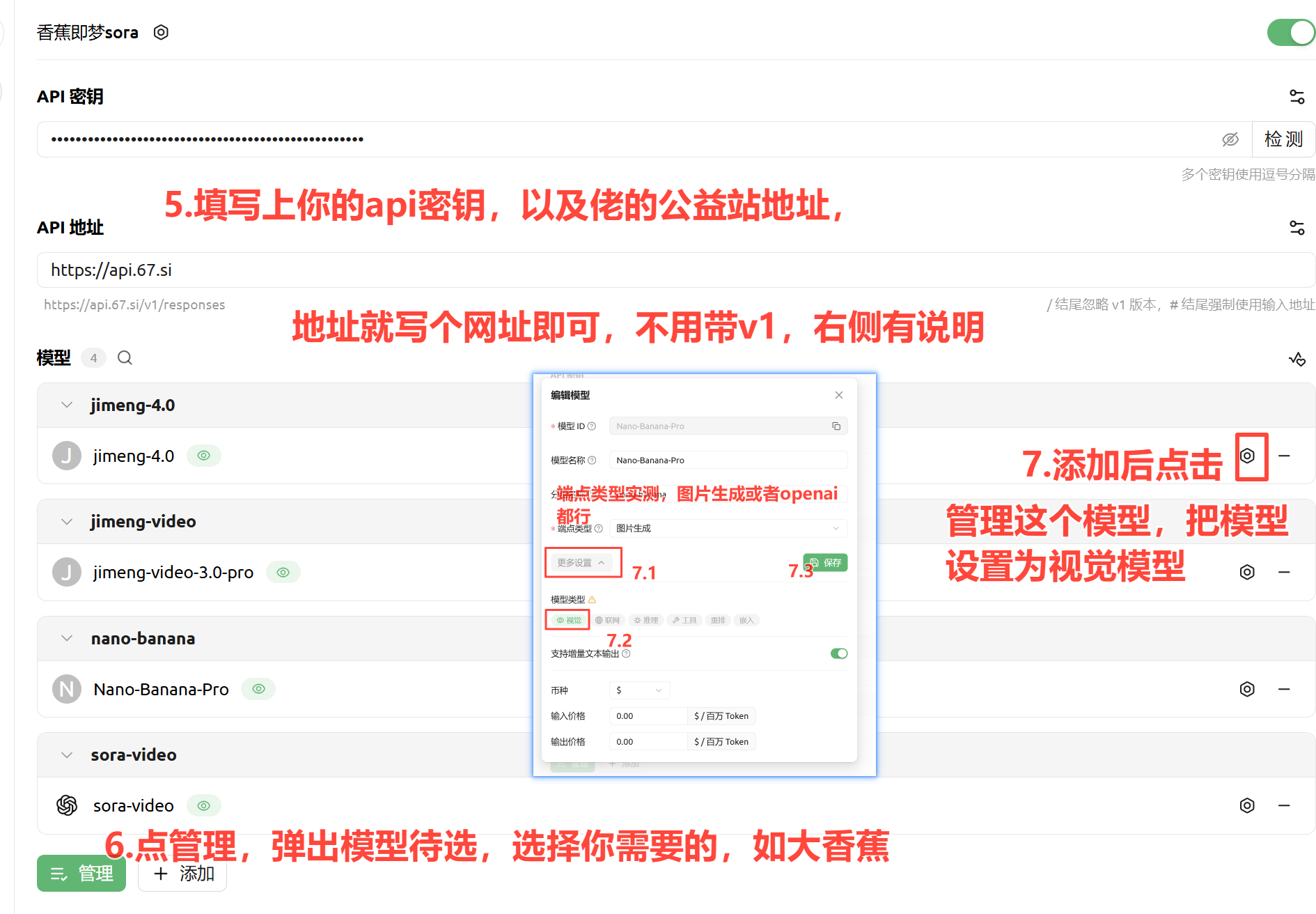The width and height of the screenshot is (1316, 914).
Task: Click help icon beside 模型 ID
Action: 592,426
